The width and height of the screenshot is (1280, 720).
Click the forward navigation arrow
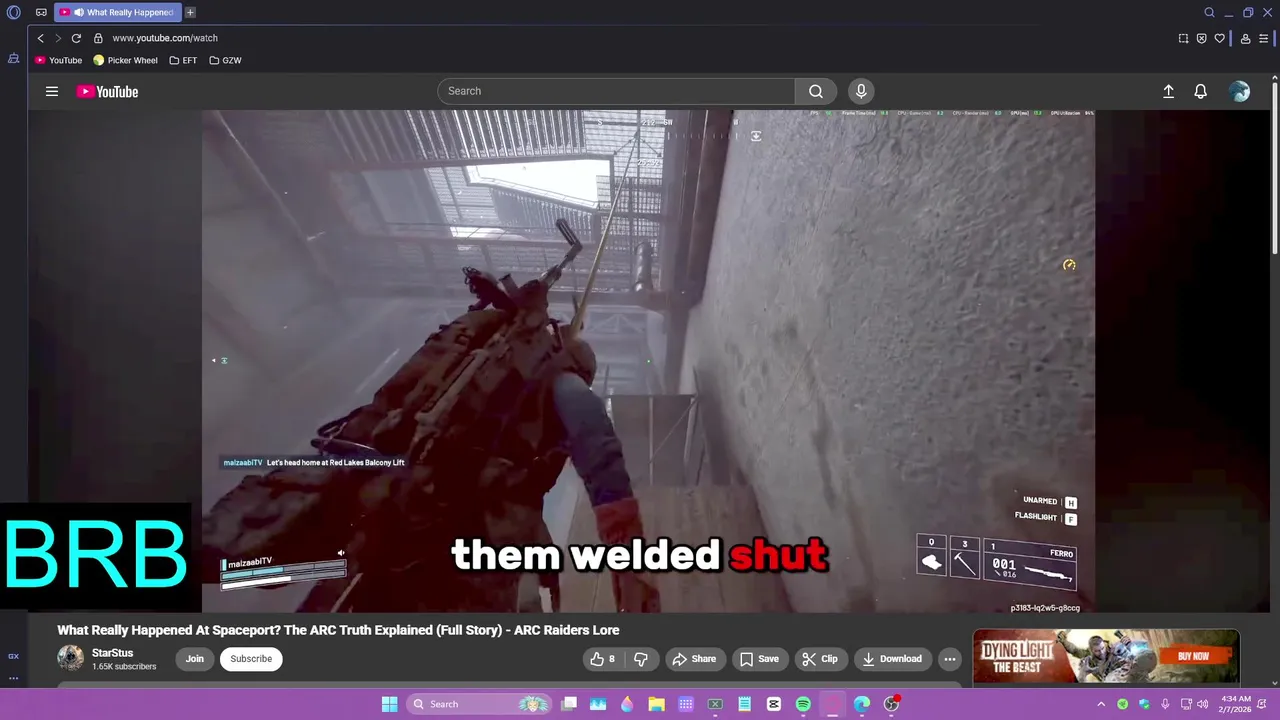pyautogui.click(x=58, y=38)
